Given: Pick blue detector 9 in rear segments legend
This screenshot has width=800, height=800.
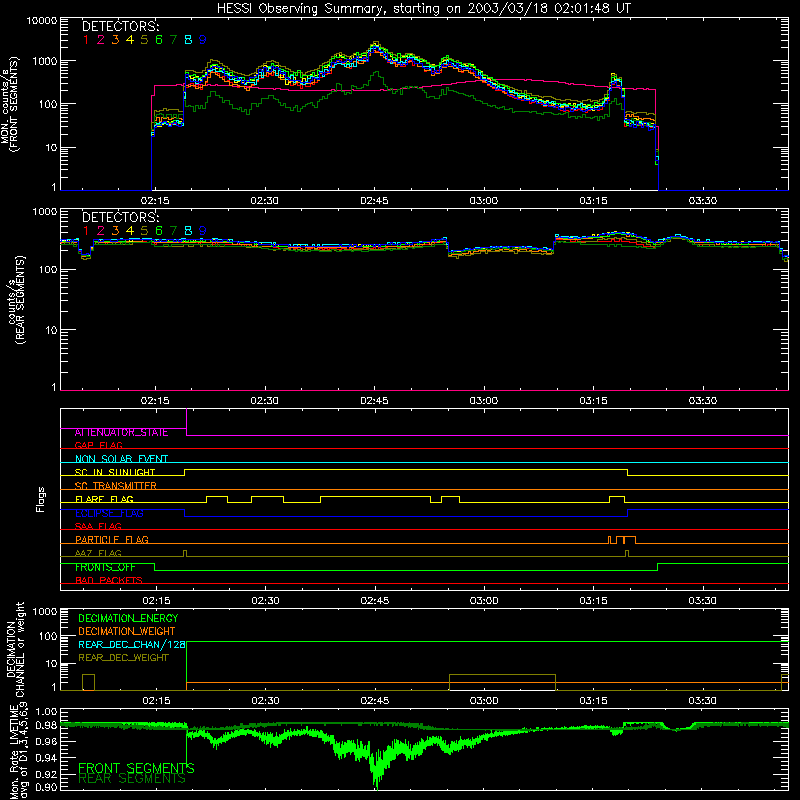Looking at the screenshot, I should pyautogui.click(x=203, y=231).
